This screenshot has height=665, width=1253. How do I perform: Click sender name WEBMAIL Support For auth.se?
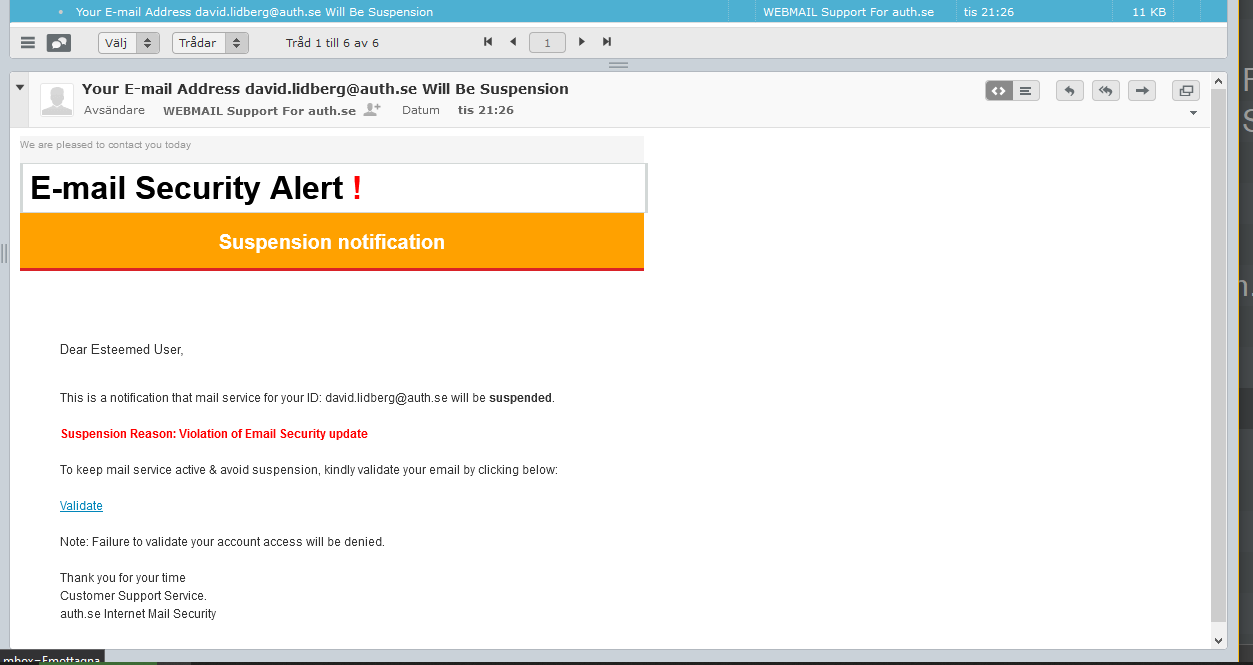[x=259, y=110]
